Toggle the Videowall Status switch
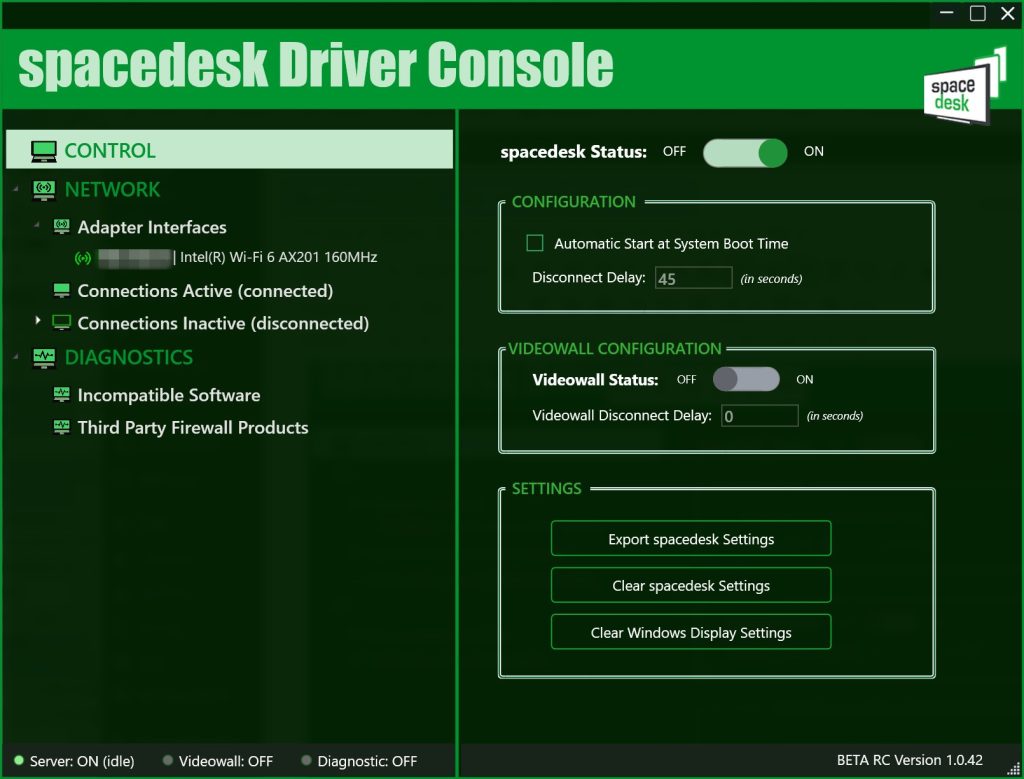This screenshot has height=779, width=1024. pyautogui.click(x=746, y=379)
